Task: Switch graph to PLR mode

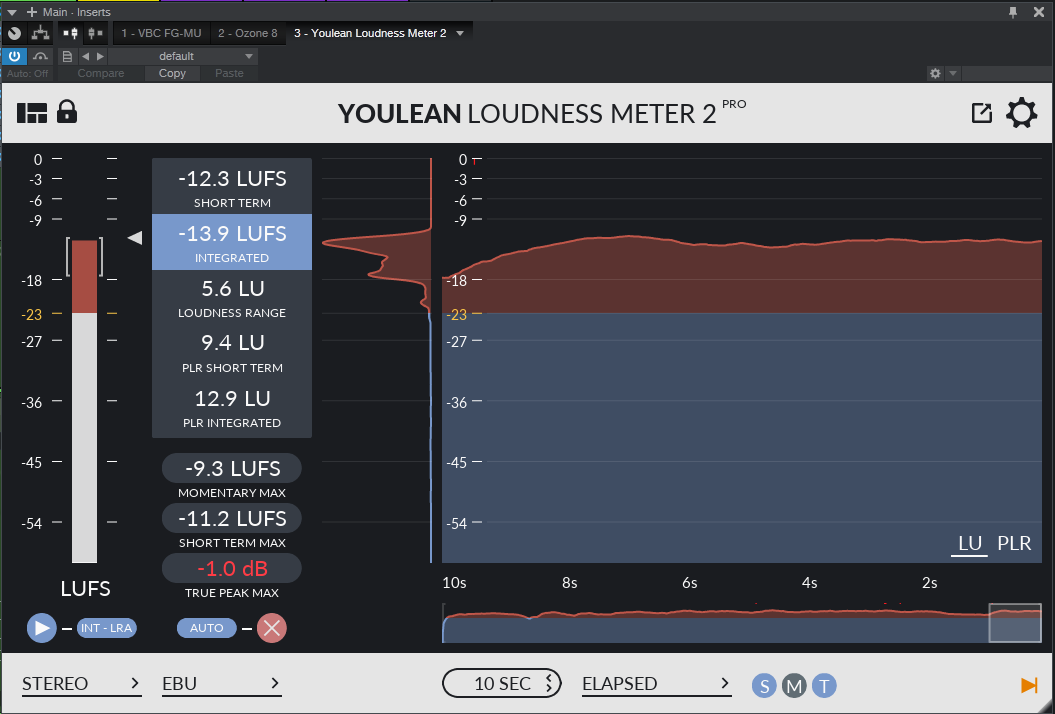Action: click(1014, 543)
